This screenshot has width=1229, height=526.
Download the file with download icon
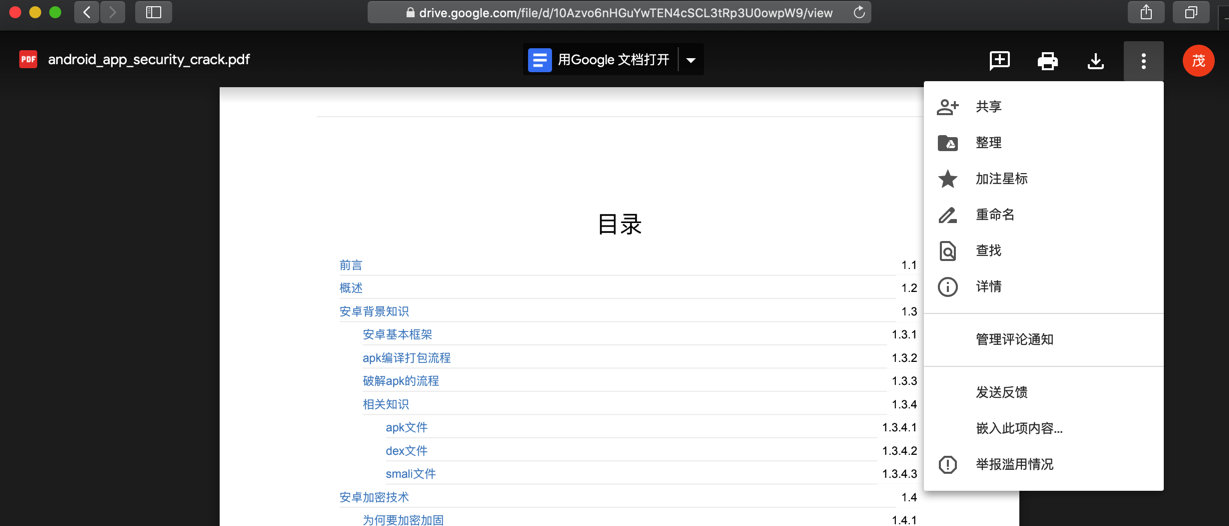1095,61
